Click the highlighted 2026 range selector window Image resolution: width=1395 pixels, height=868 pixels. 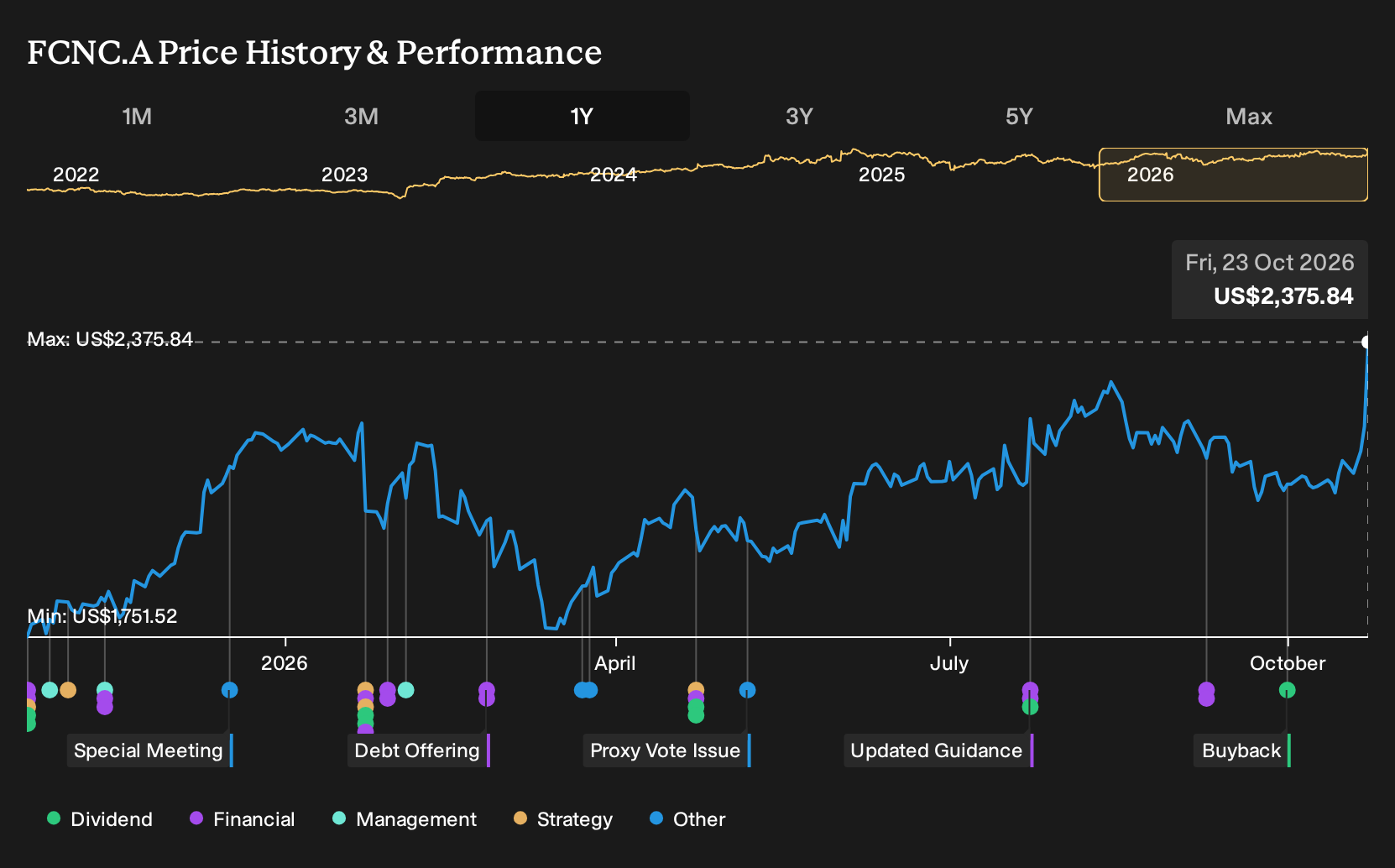(1233, 175)
